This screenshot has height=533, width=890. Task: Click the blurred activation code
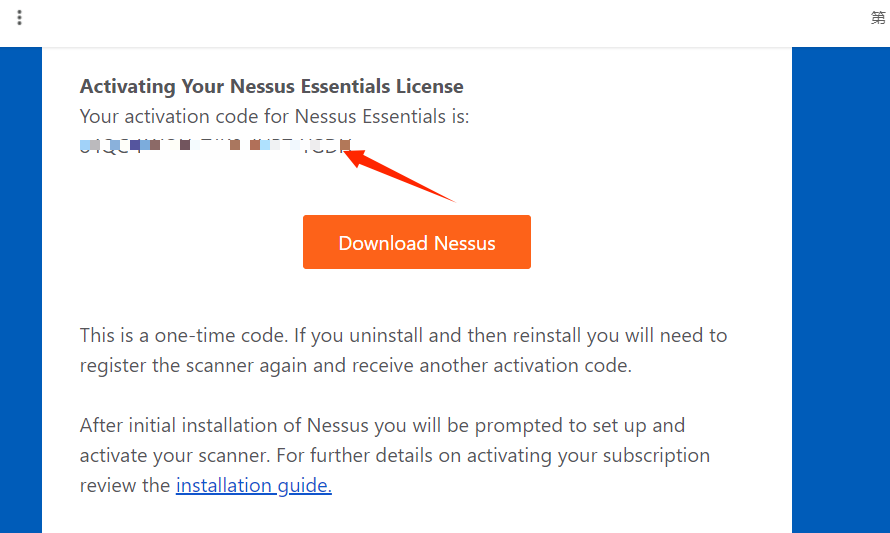pyautogui.click(x=214, y=146)
